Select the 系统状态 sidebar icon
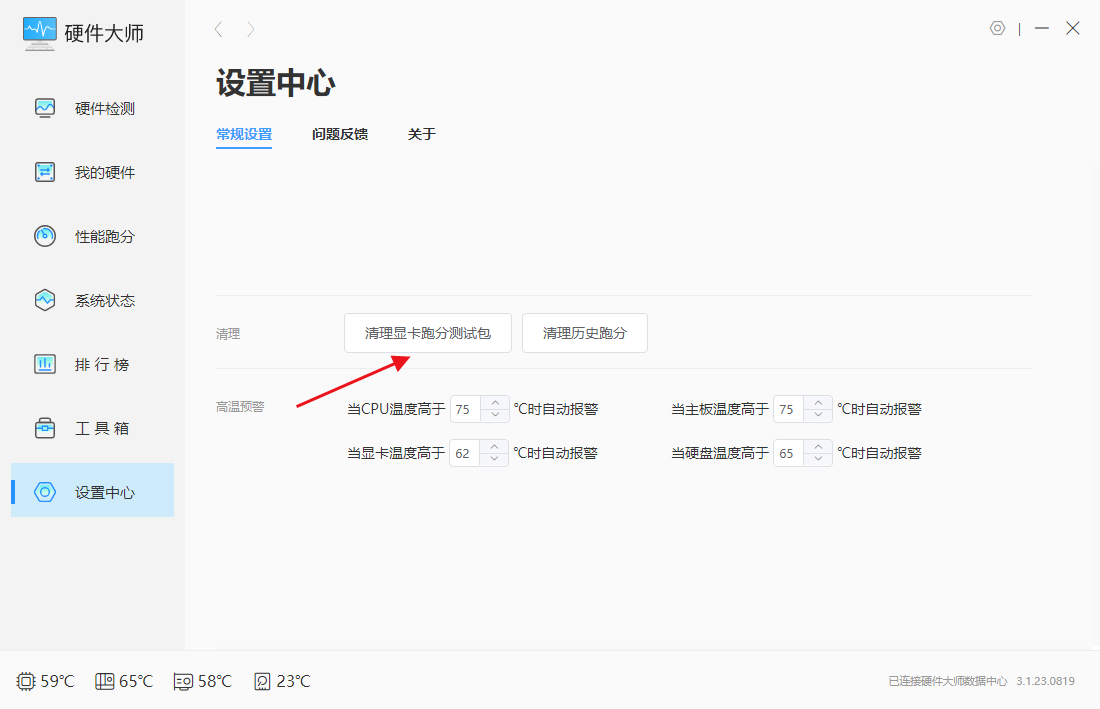This screenshot has width=1100, height=709. click(x=45, y=300)
